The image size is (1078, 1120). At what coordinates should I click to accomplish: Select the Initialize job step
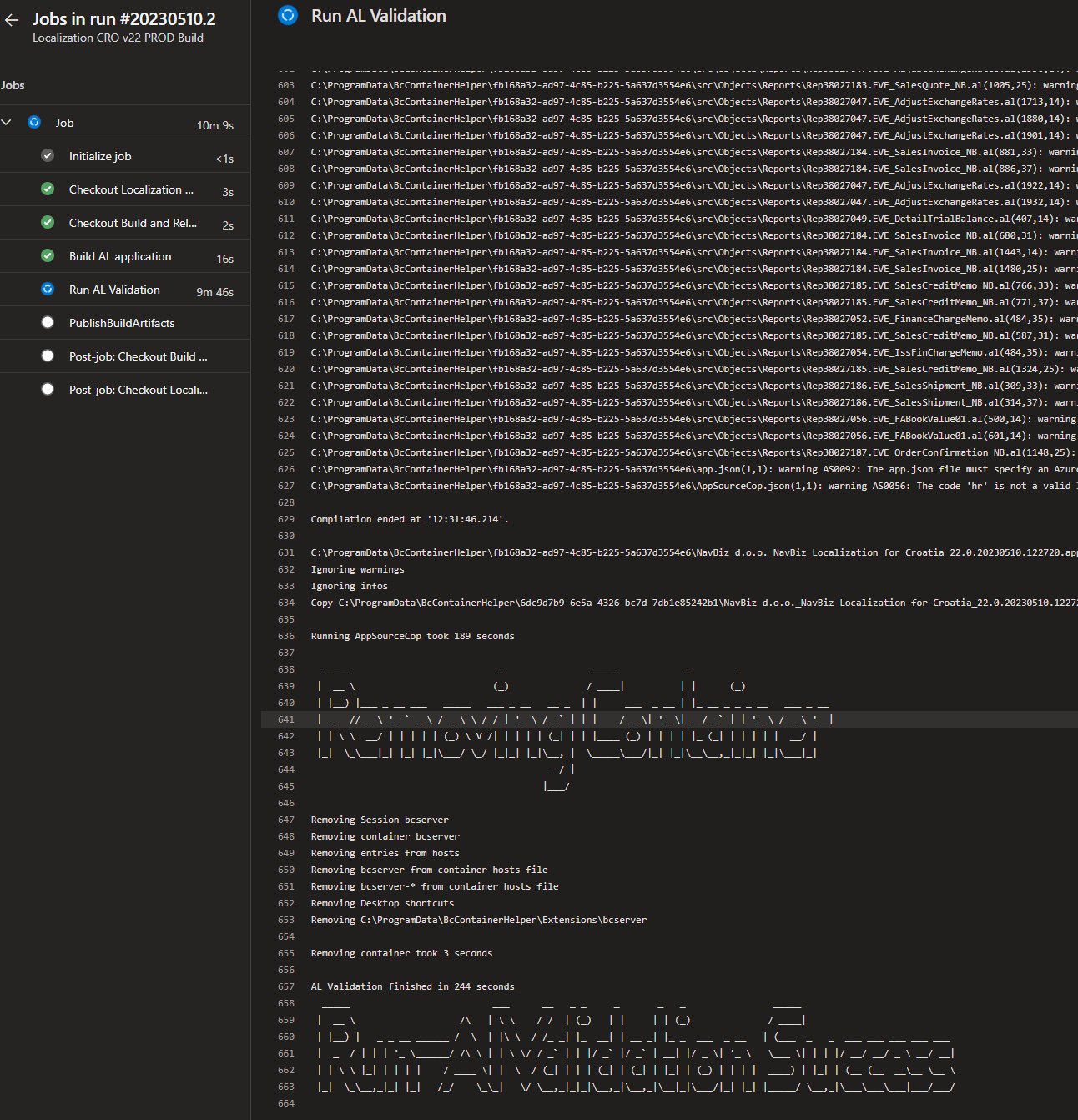(x=100, y=156)
